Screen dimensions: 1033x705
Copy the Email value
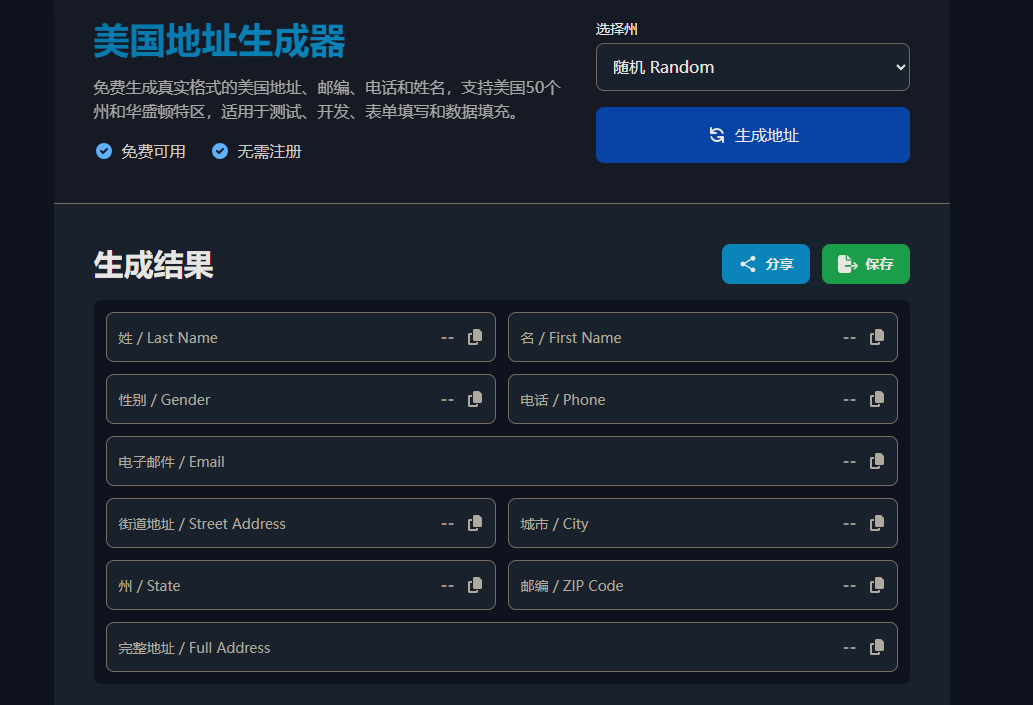[x=877, y=461]
